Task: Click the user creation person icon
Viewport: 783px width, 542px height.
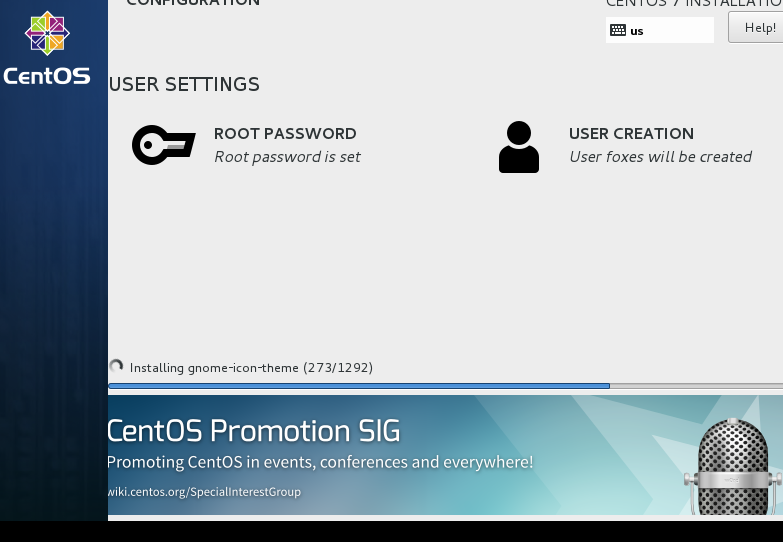Action: (x=519, y=147)
